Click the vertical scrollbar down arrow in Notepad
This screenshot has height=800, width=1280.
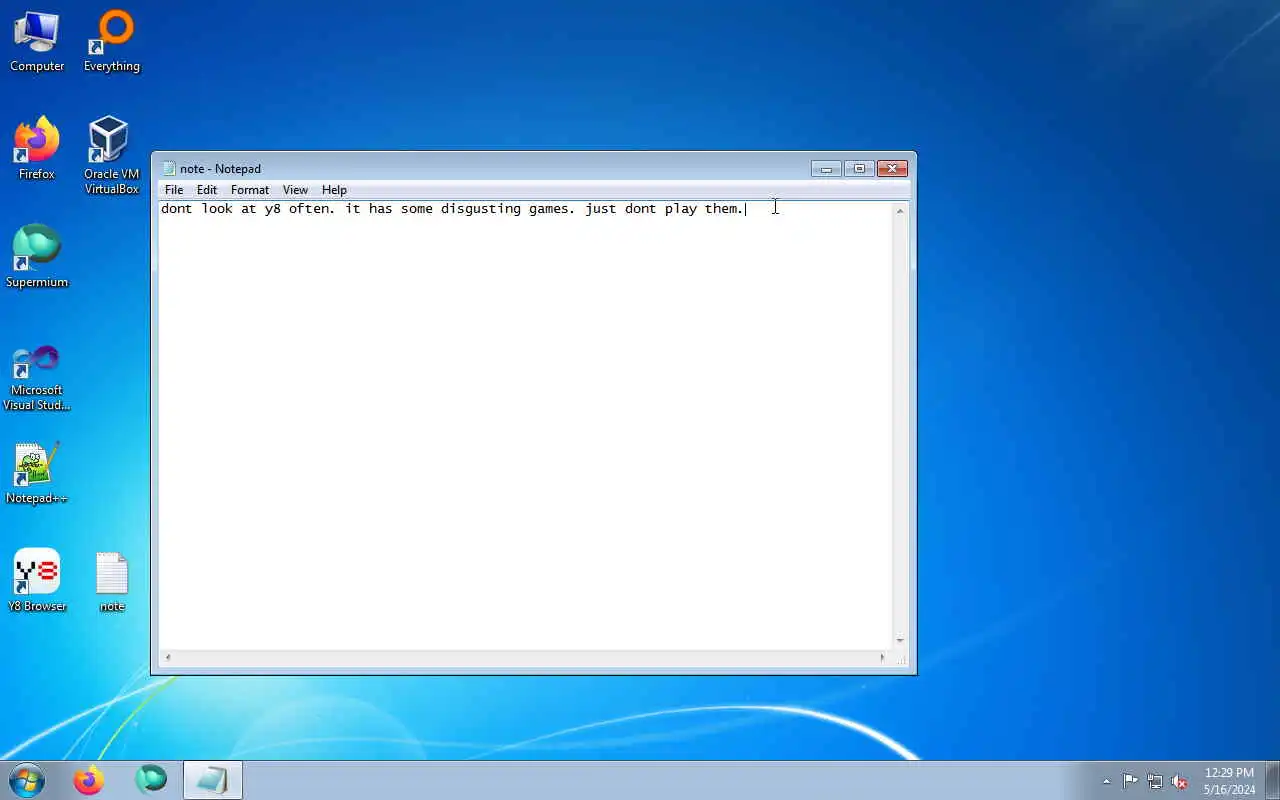click(900, 641)
